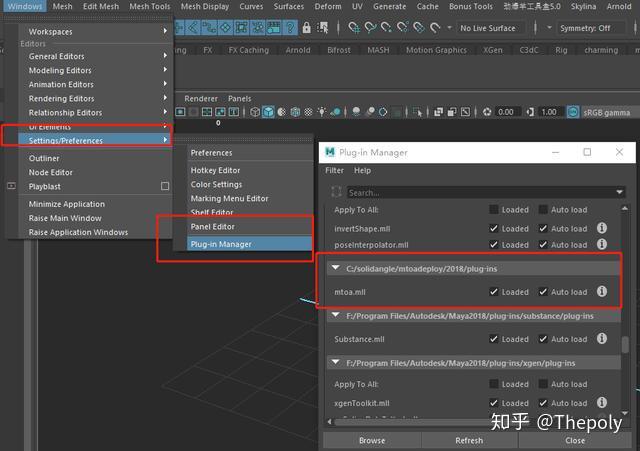Open the Outliner from Windows menu
The image size is (640, 451).
pyautogui.click(x=97, y=158)
